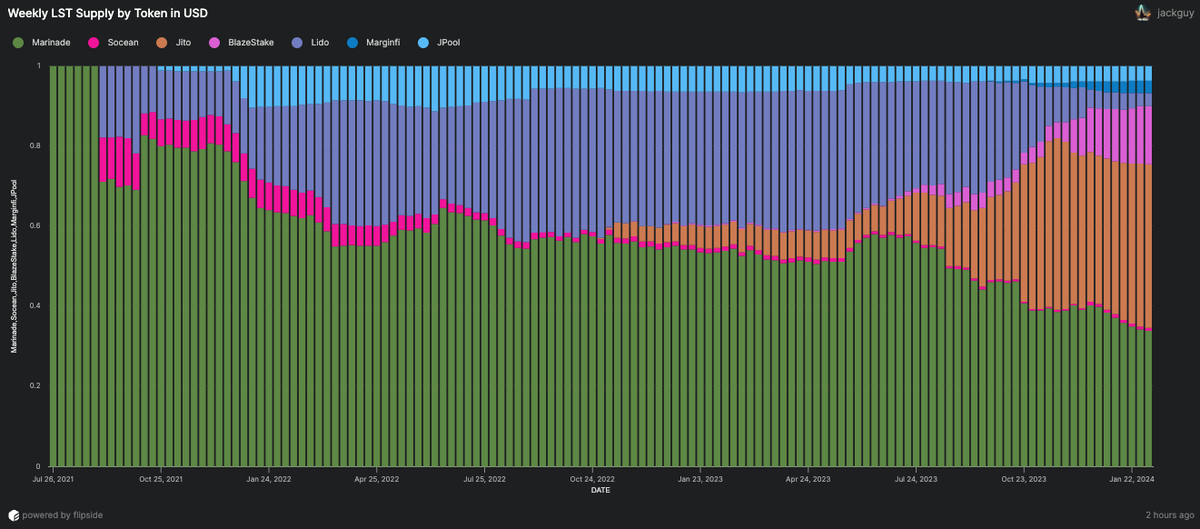Click the 0.4 y-axis tick label
Screen dimensions: 1200x529
[x=36, y=306]
